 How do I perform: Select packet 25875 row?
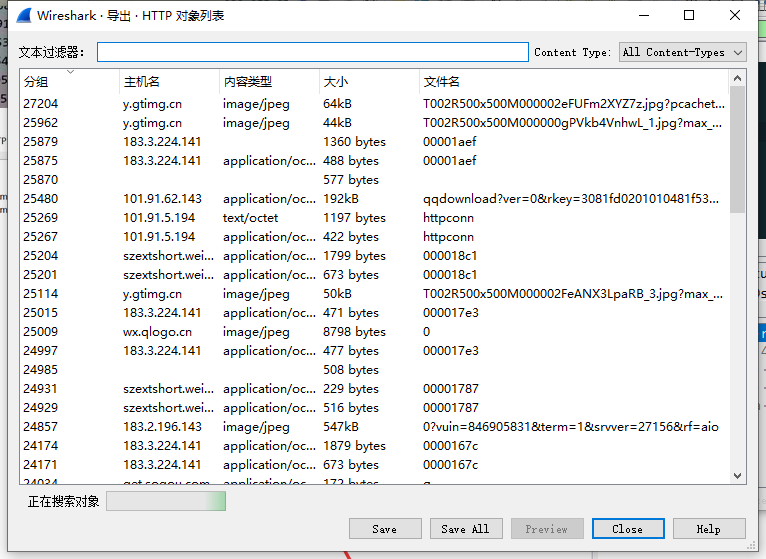pyautogui.click(x=374, y=161)
